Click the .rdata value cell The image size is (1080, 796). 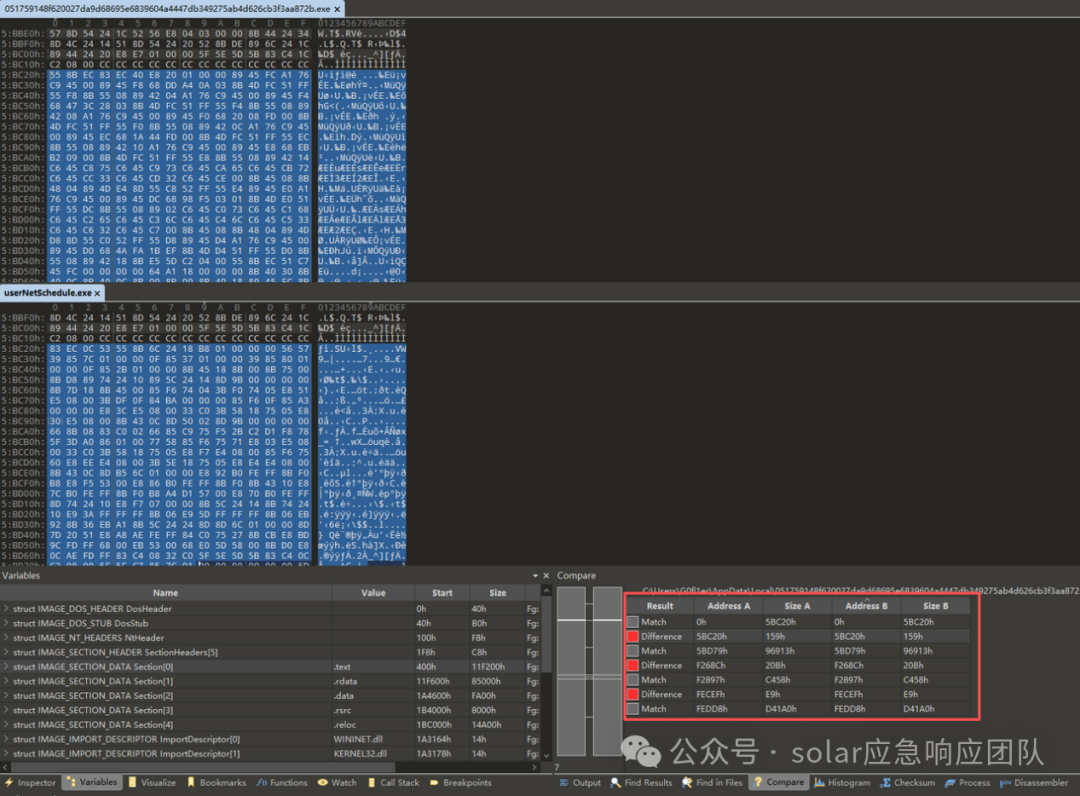373,681
